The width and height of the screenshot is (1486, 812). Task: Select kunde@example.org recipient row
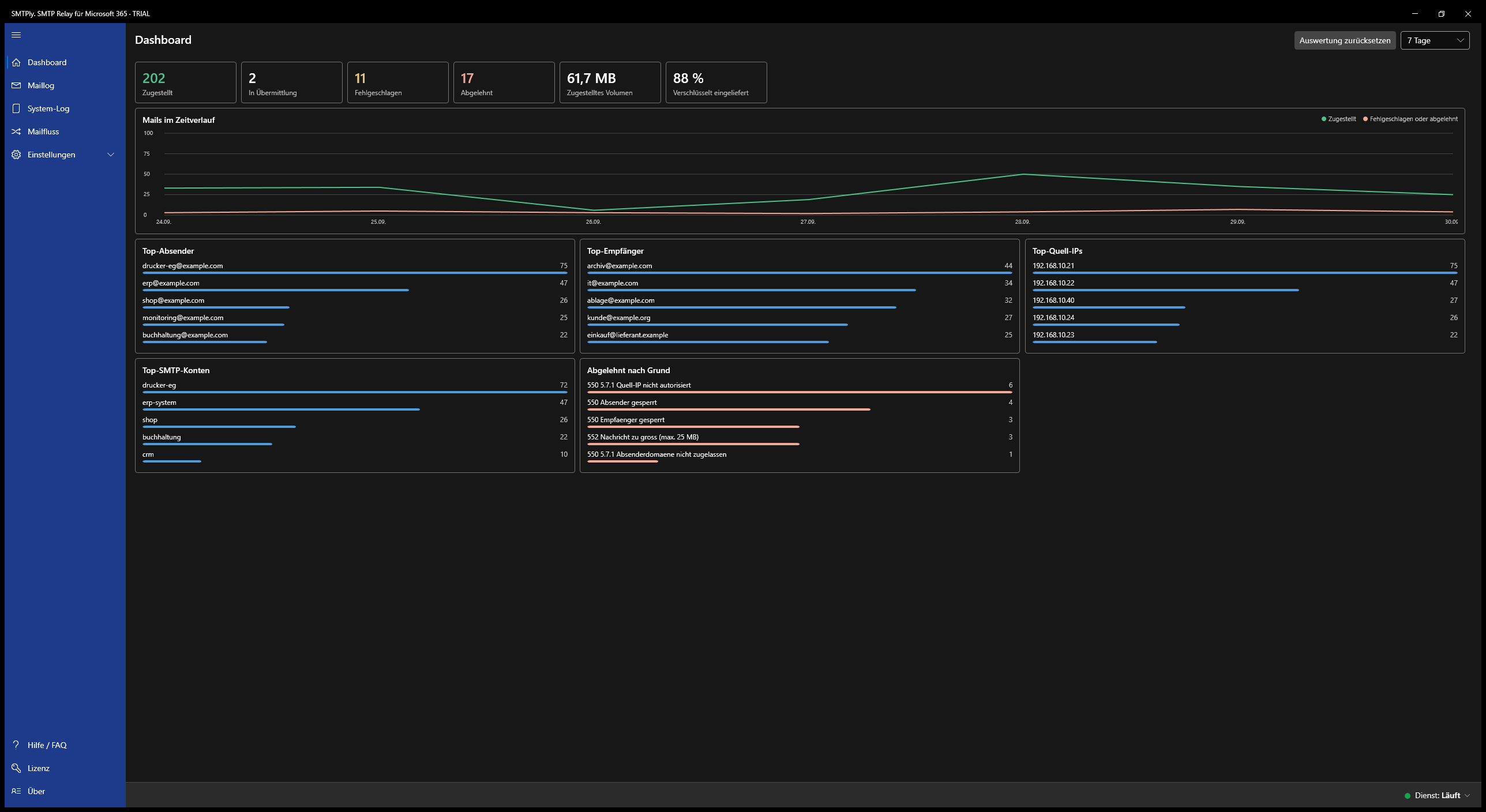click(x=800, y=320)
